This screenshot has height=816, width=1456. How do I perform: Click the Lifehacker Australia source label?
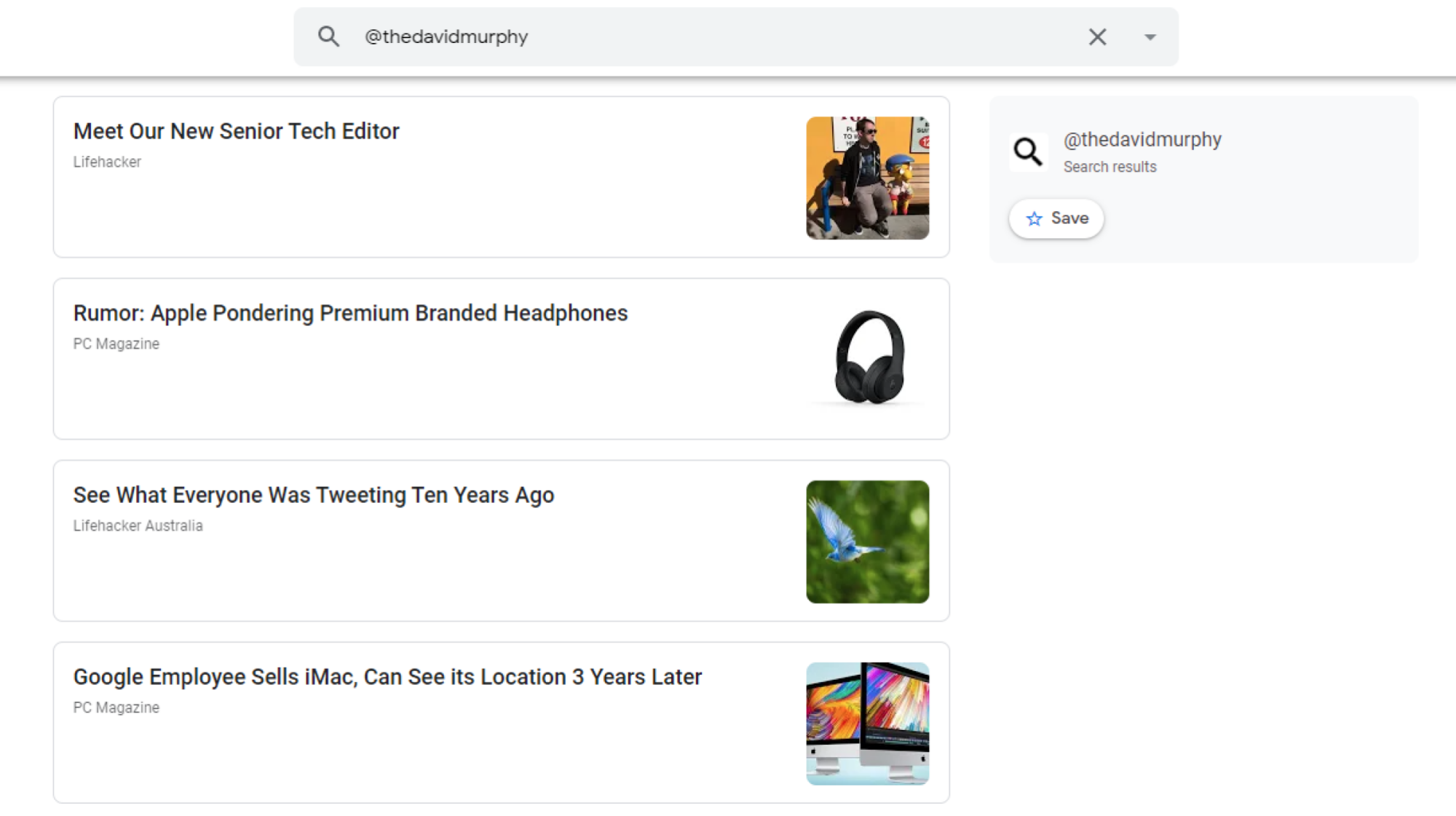coord(138,526)
